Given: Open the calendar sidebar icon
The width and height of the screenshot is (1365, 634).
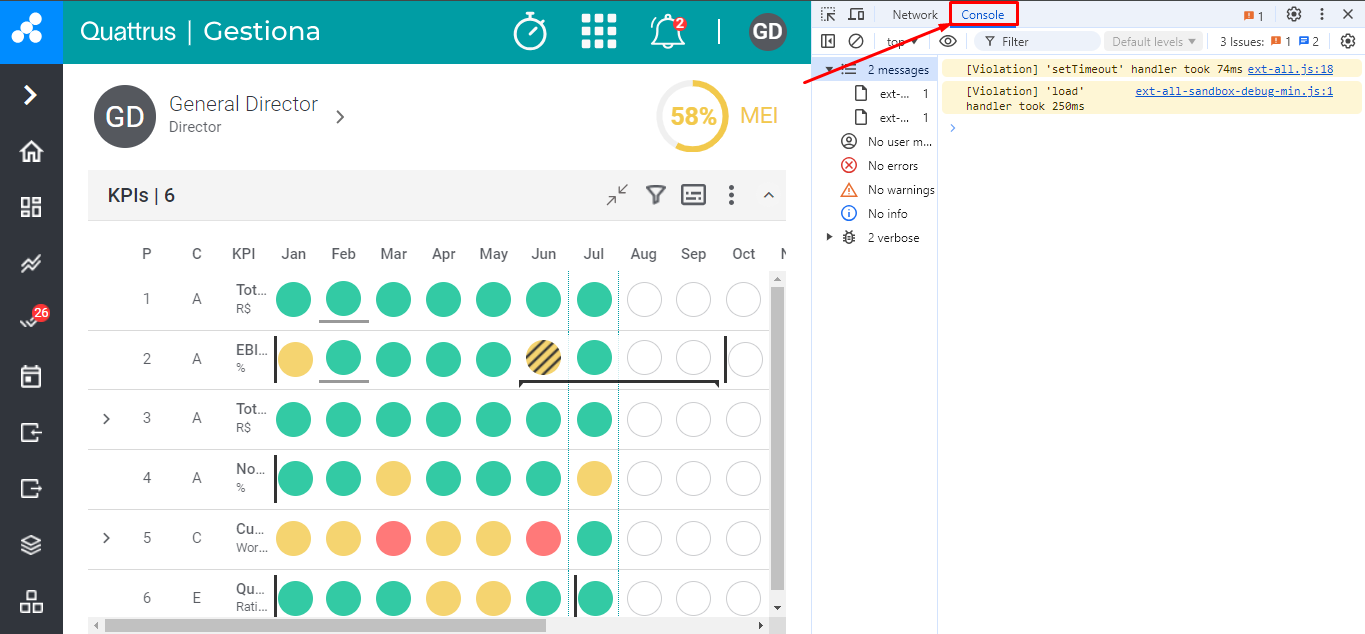Looking at the screenshot, I should (x=31, y=376).
